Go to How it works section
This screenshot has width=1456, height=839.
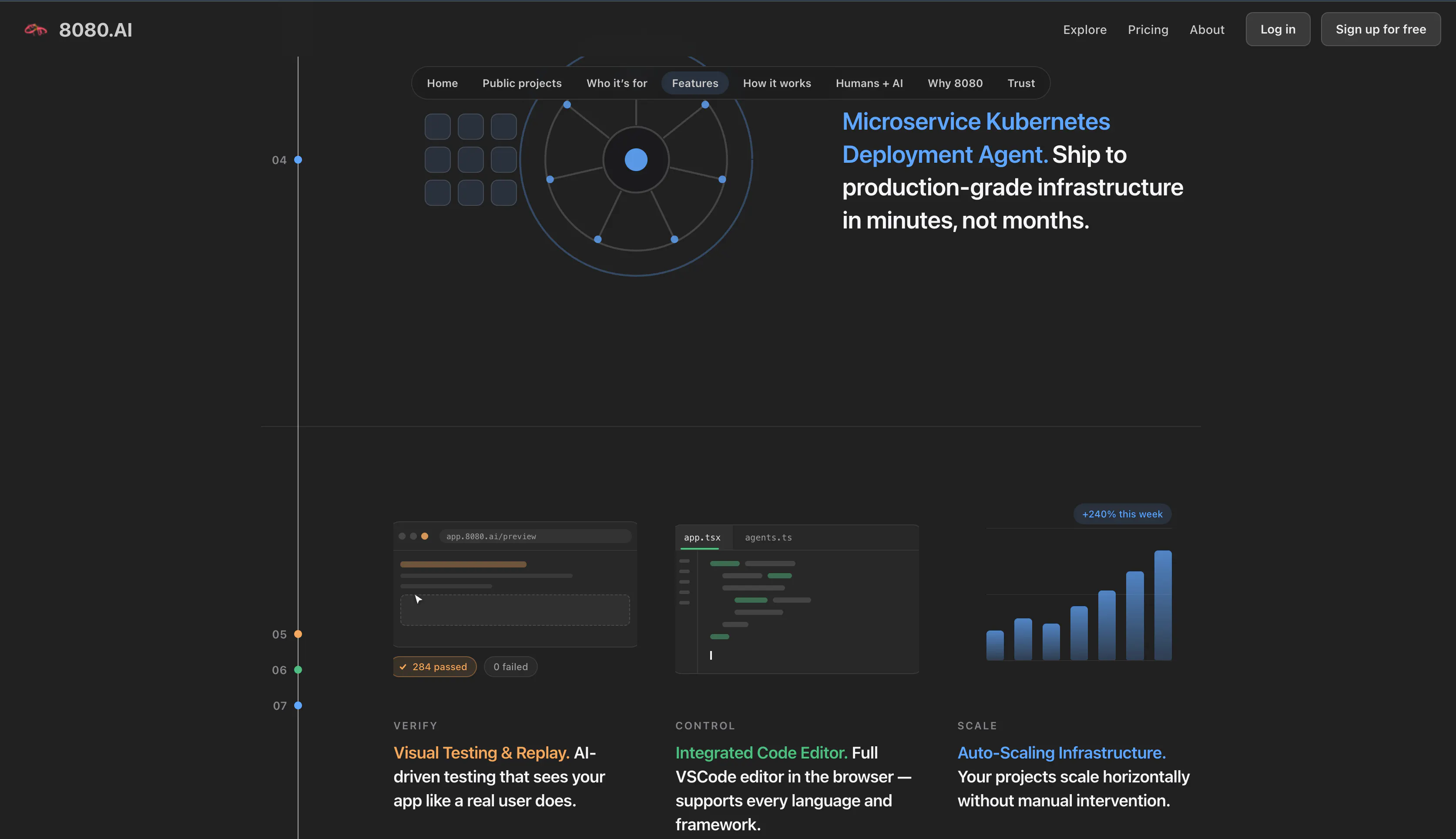pyautogui.click(x=777, y=83)
